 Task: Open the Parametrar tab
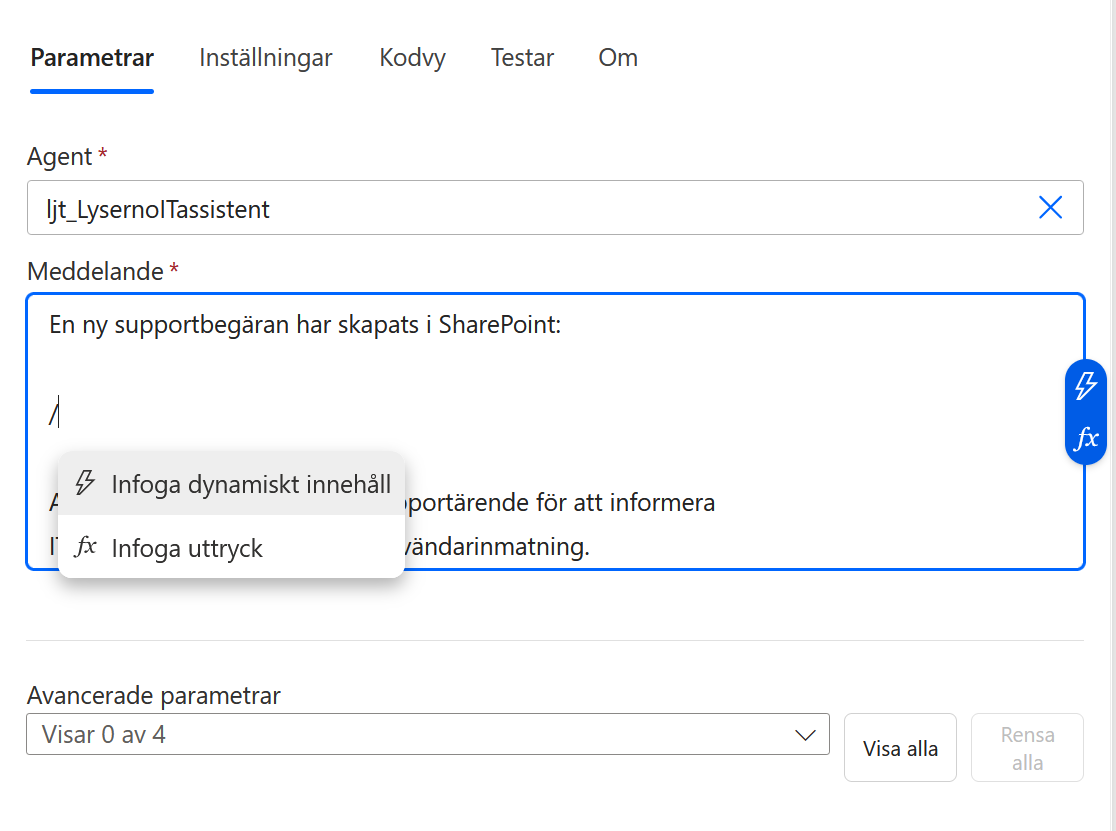pos(92,58)
